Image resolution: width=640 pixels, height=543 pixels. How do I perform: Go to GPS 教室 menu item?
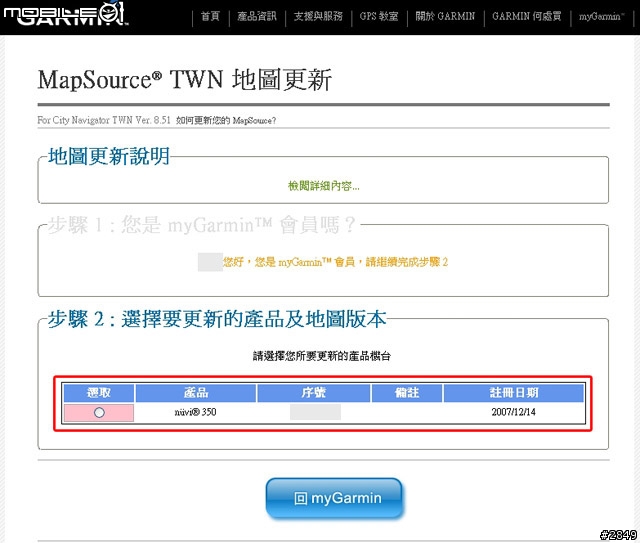click(379, 16)
